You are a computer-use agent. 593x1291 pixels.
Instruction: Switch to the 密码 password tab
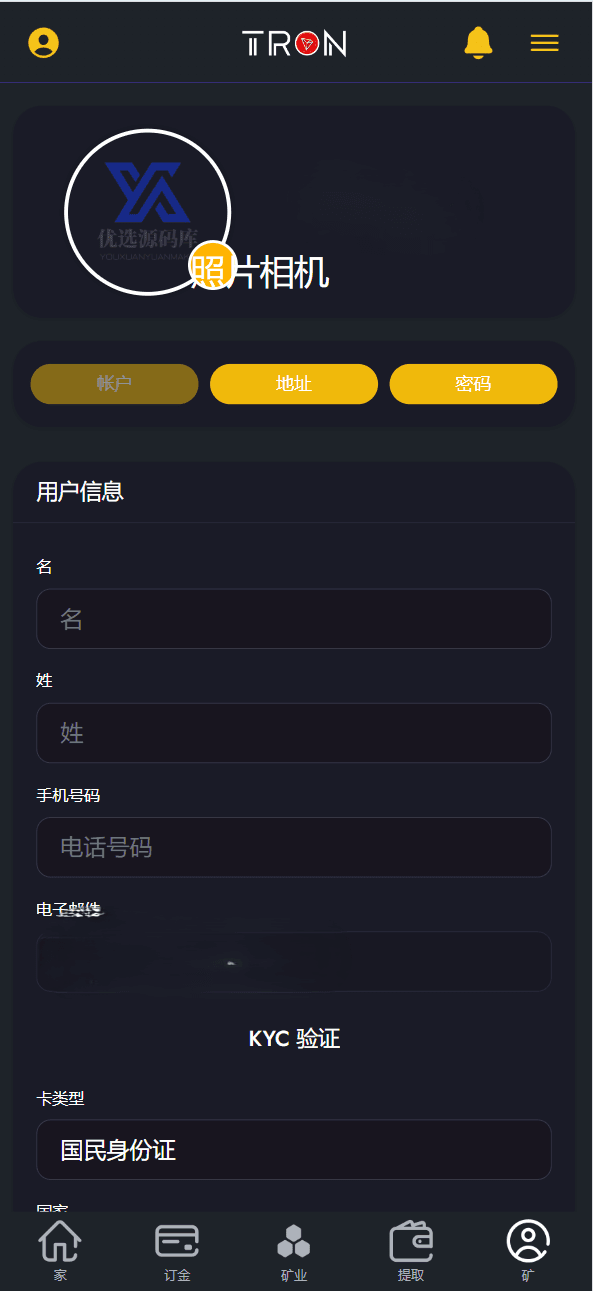click(473, 384)
